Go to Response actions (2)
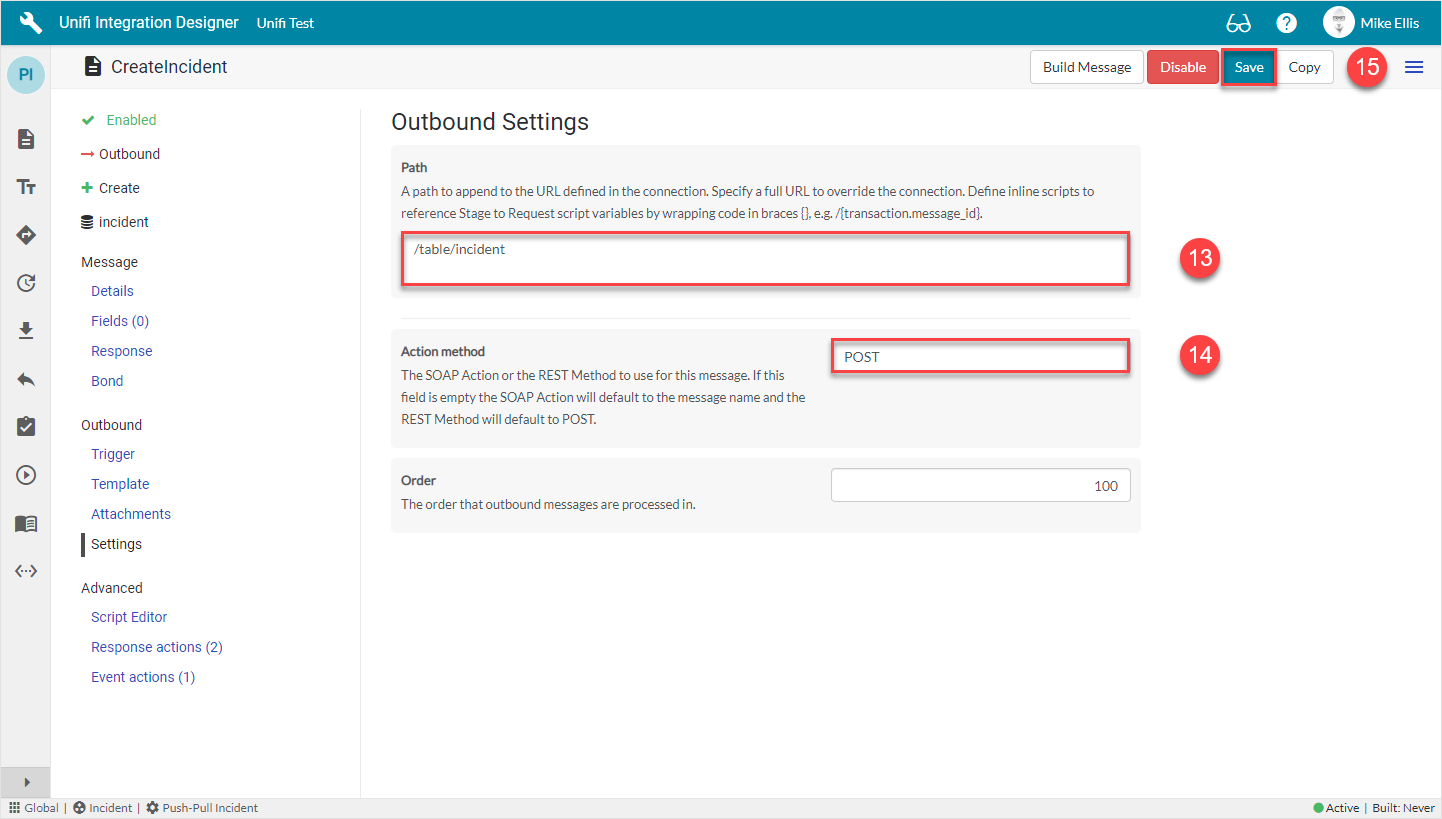Viewport: 1442px width, 819px height. (156, 647)
